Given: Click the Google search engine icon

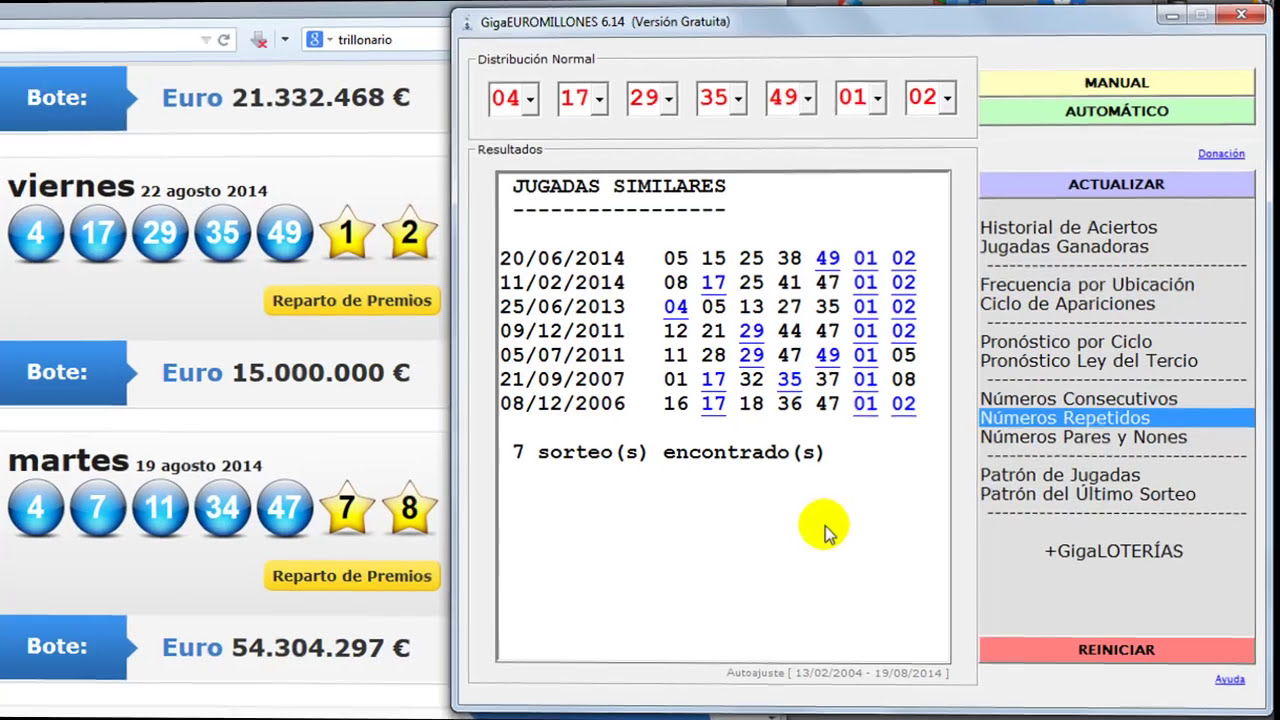Looking at the screenshot, I should [x=314, y=40].
